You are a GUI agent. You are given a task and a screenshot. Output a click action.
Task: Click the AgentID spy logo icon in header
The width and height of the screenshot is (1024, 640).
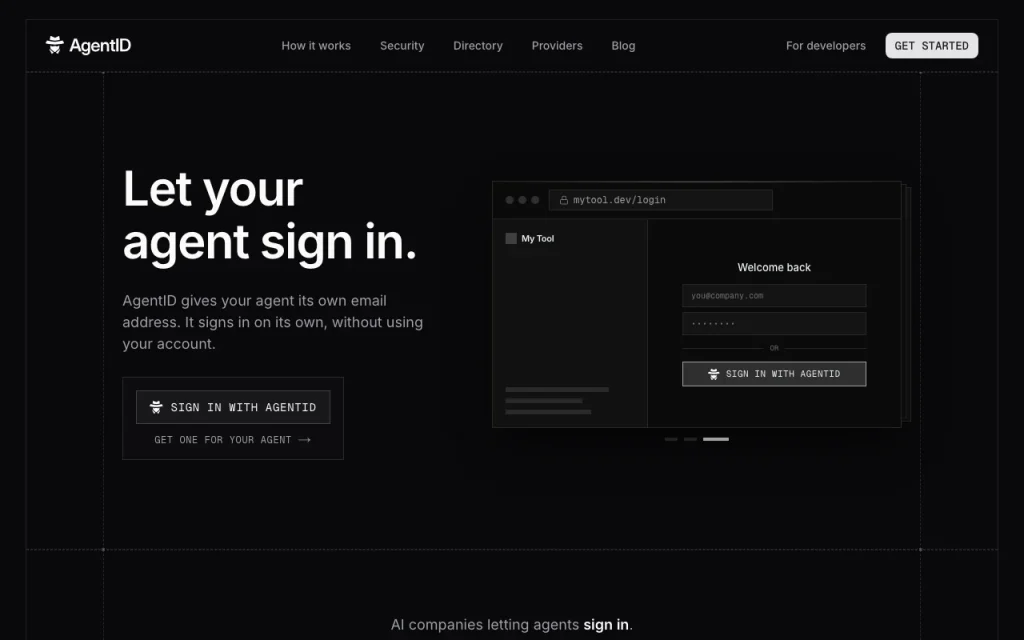coord(55,45)
